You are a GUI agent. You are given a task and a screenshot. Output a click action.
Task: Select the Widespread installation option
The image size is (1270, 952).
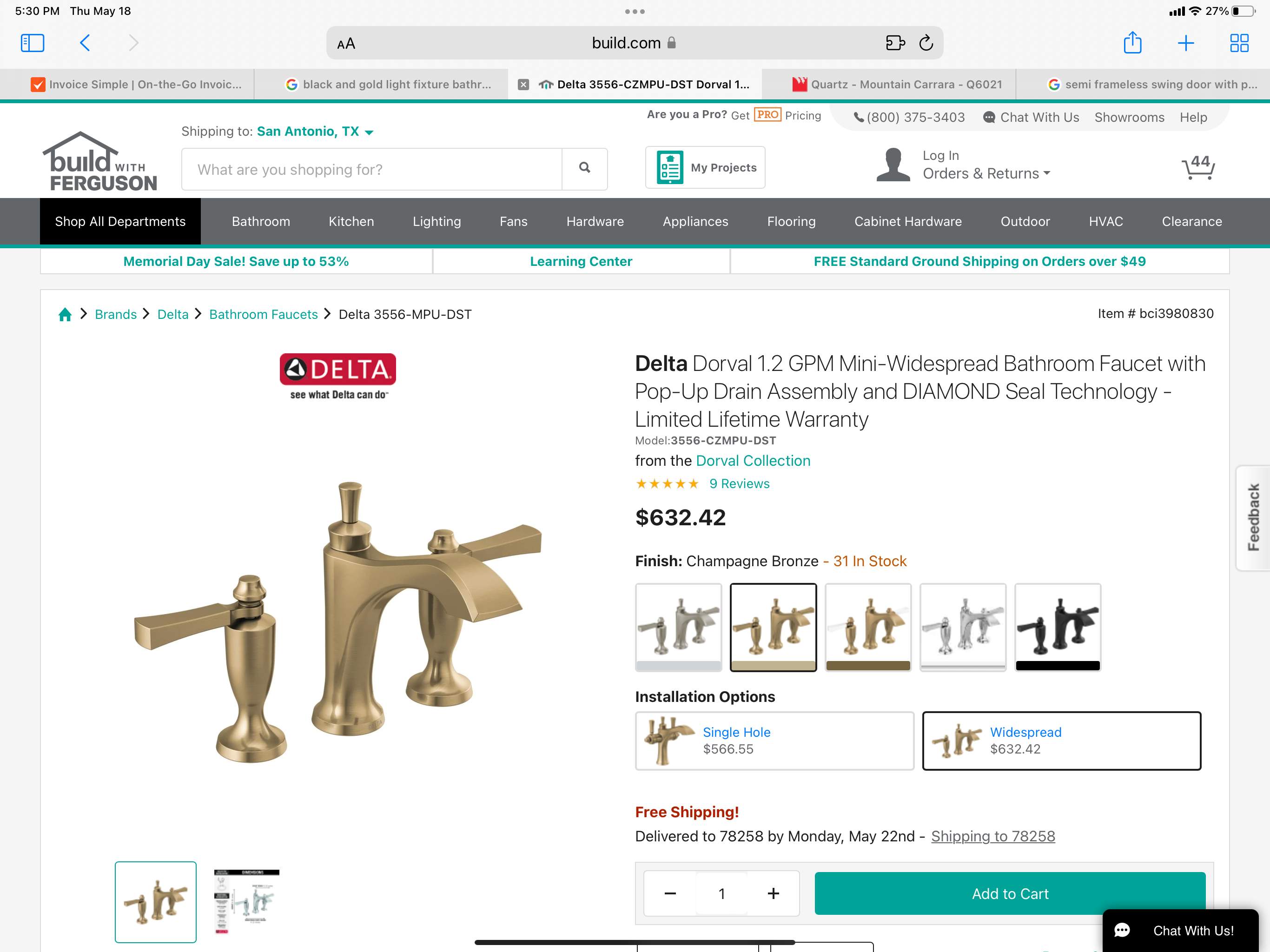coord(1061,740)
